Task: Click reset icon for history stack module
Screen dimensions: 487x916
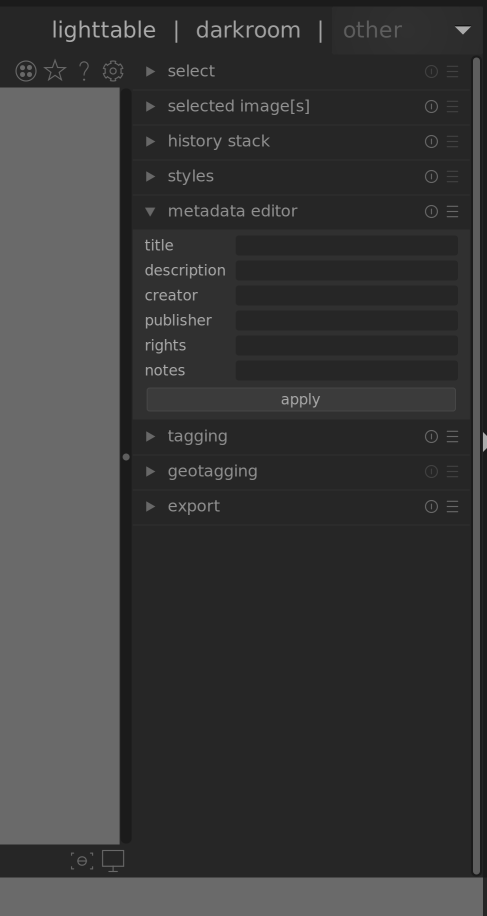Action: coord(431,141)
